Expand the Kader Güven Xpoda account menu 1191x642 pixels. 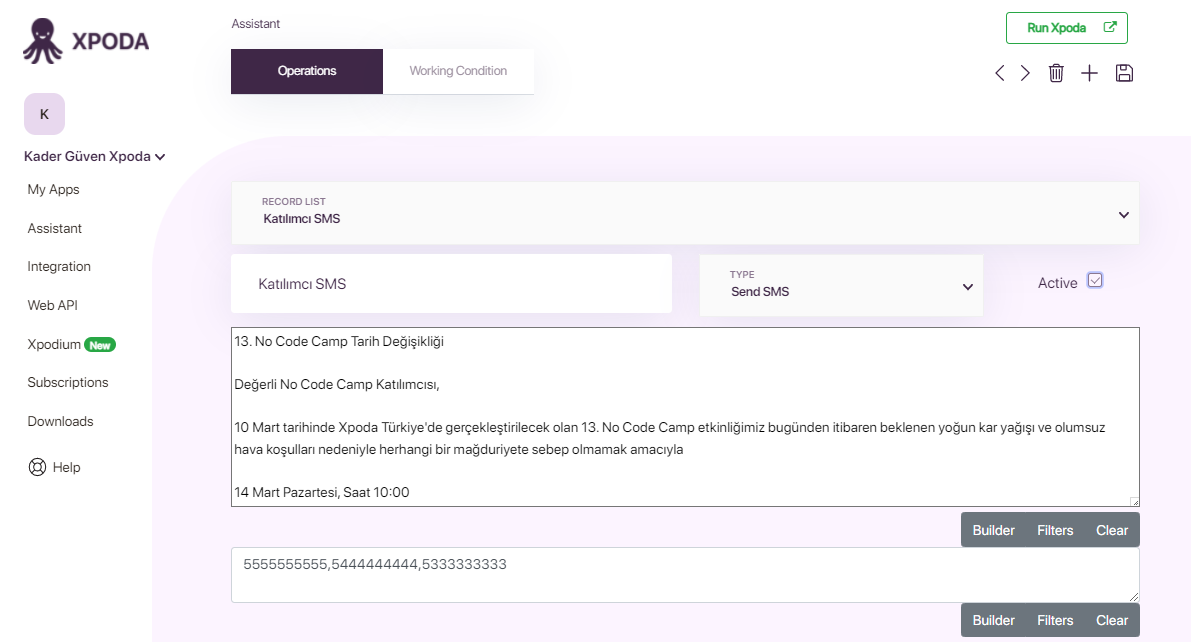[x=94, y=157]
